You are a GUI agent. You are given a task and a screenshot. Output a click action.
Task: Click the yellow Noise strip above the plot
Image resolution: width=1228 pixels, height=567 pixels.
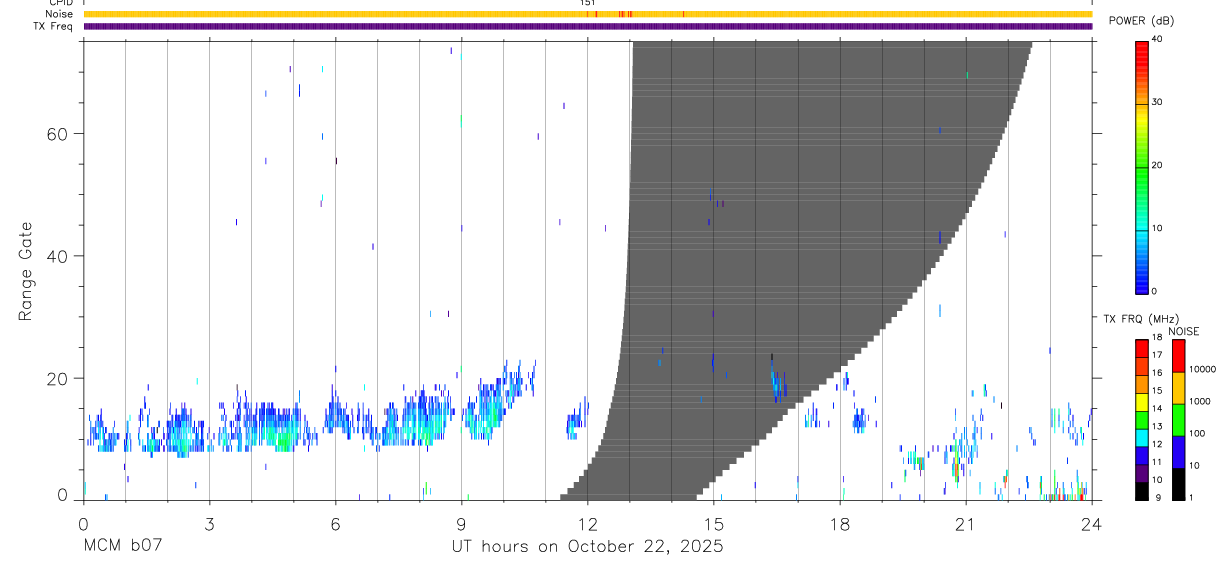(x=587, y=14)
